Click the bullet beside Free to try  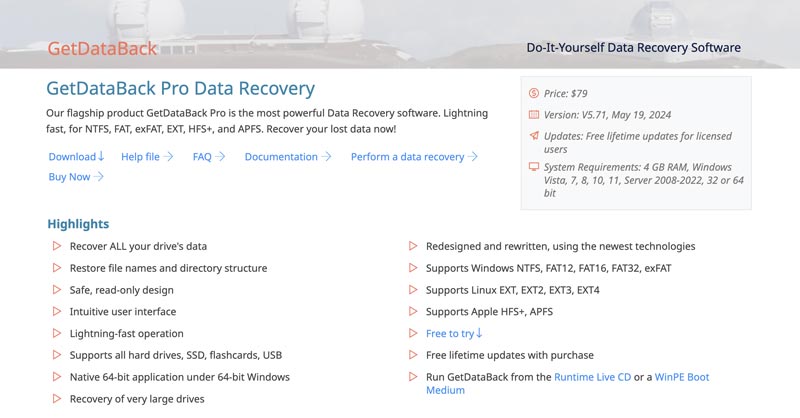tap(413, 333)
